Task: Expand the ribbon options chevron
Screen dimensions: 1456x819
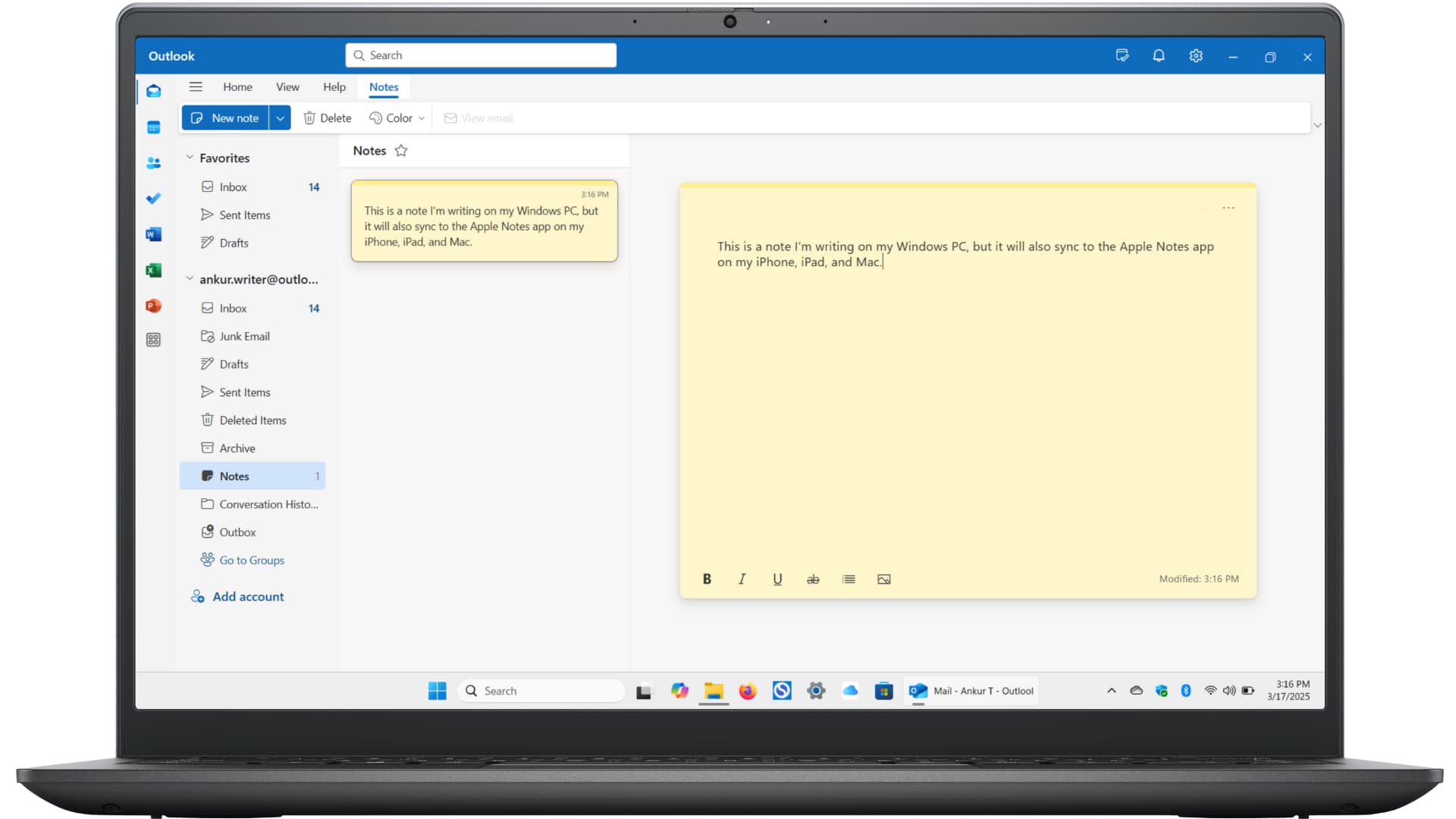Action: click(x=1317, y=125)
